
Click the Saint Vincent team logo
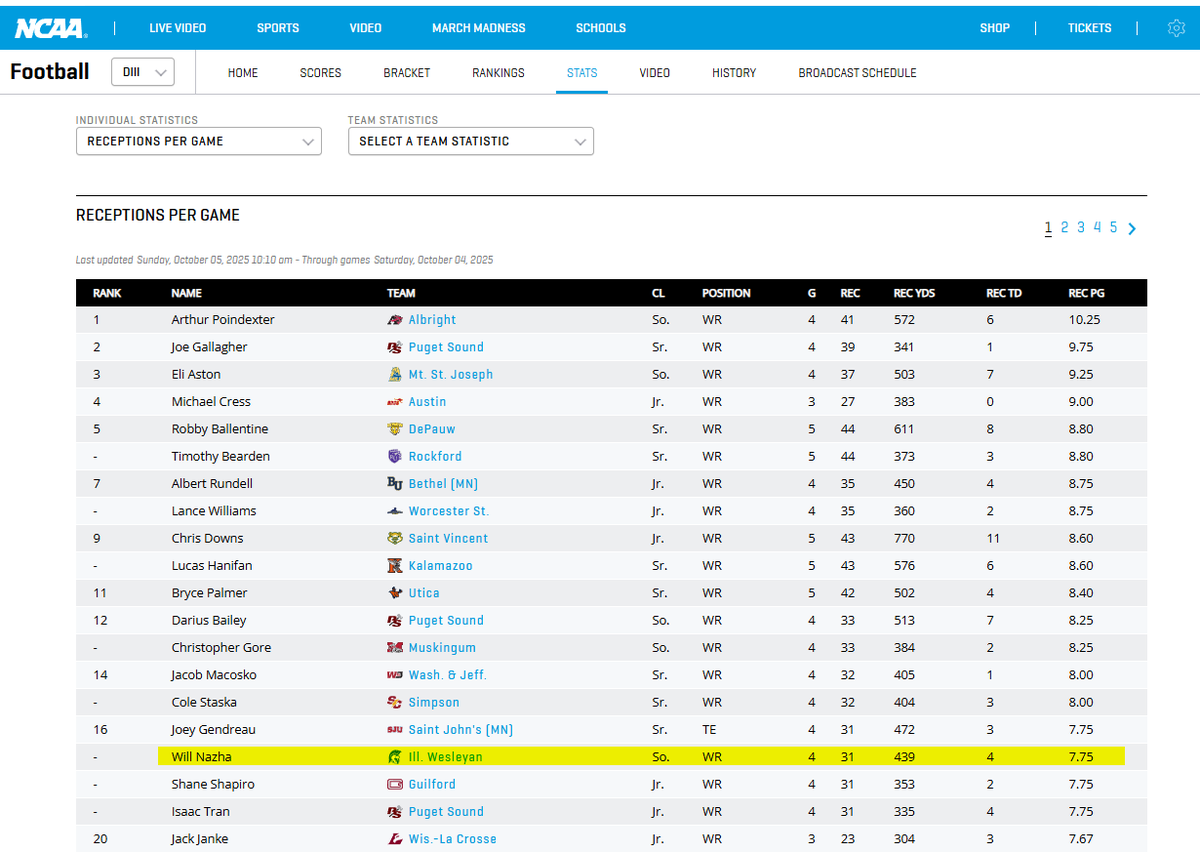(395, 539)
